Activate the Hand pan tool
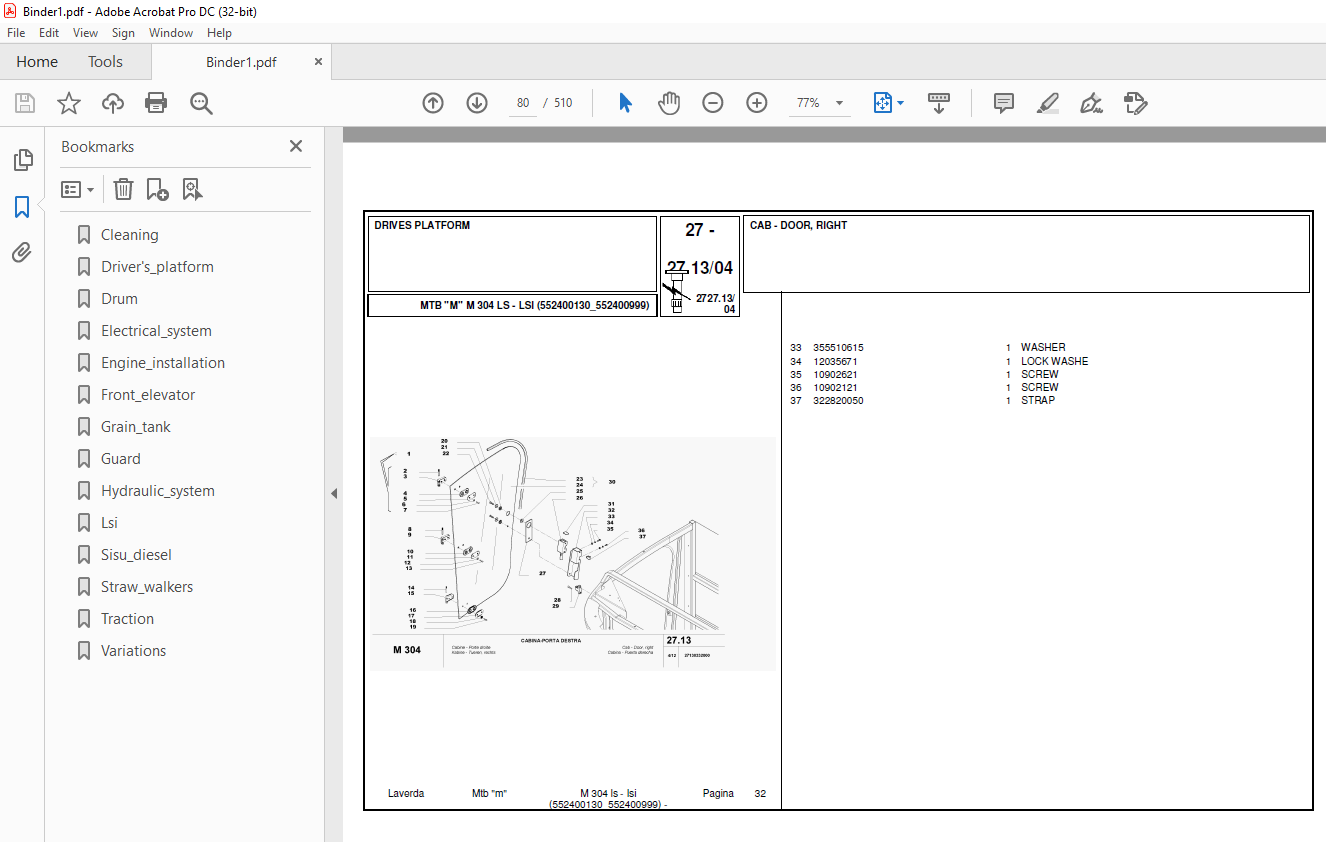This screenshot has height=842, width=1326. tap(669, 103)
